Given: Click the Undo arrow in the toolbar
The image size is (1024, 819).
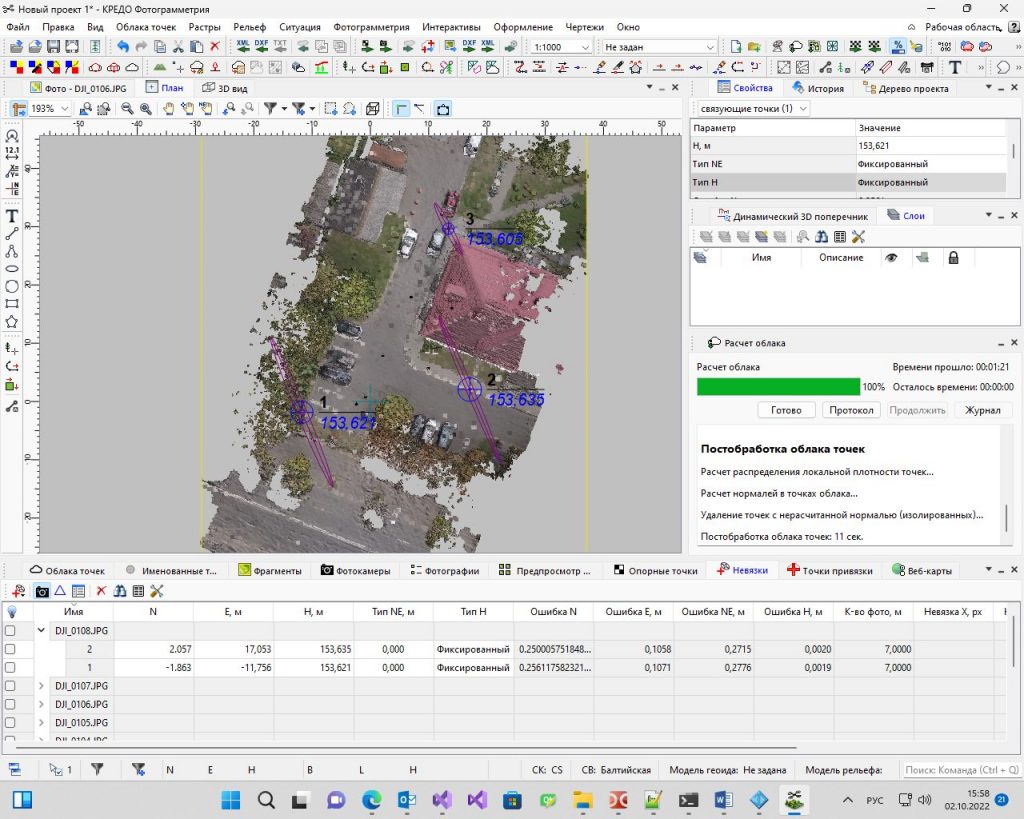Looking at the screenshot, I should coord(123,46).
